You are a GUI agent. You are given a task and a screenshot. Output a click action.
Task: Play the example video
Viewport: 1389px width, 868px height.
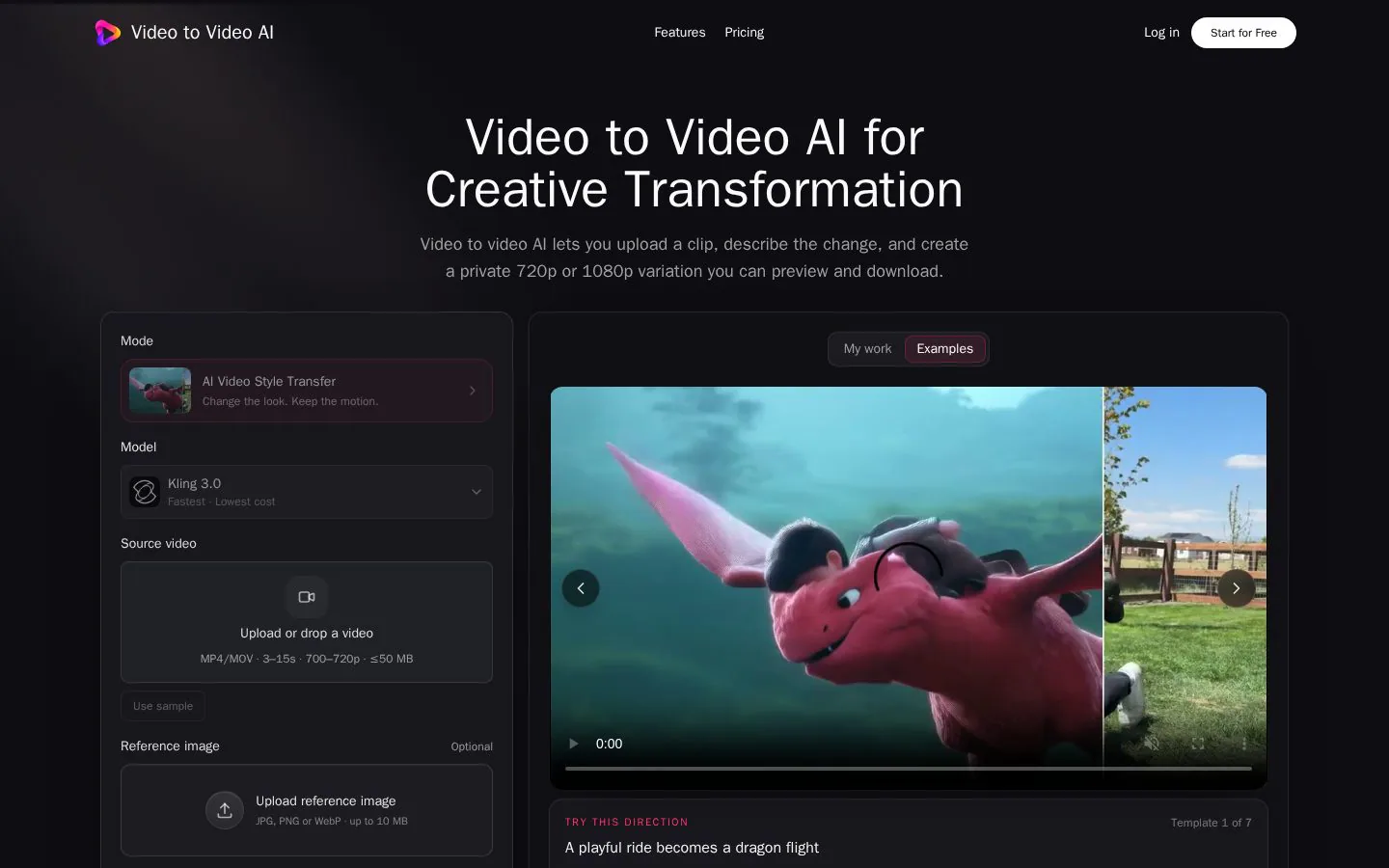[574, 744]
